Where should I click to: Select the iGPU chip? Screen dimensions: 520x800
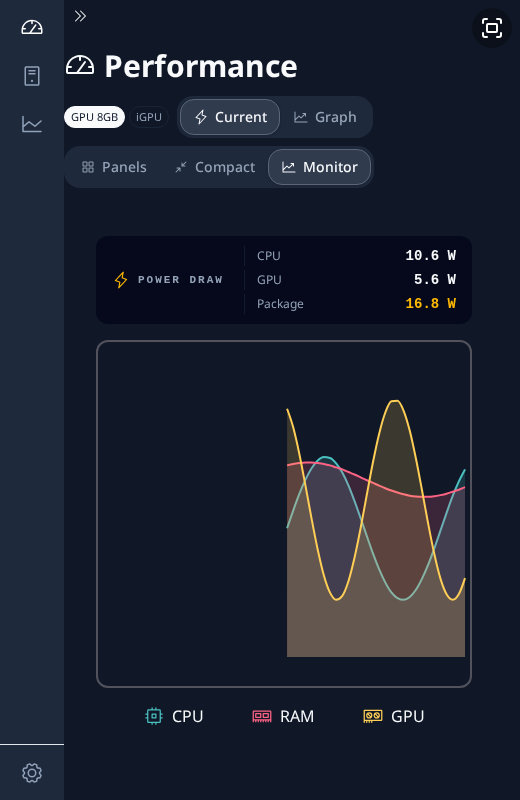pyautogui.click(x=149, y=117)
